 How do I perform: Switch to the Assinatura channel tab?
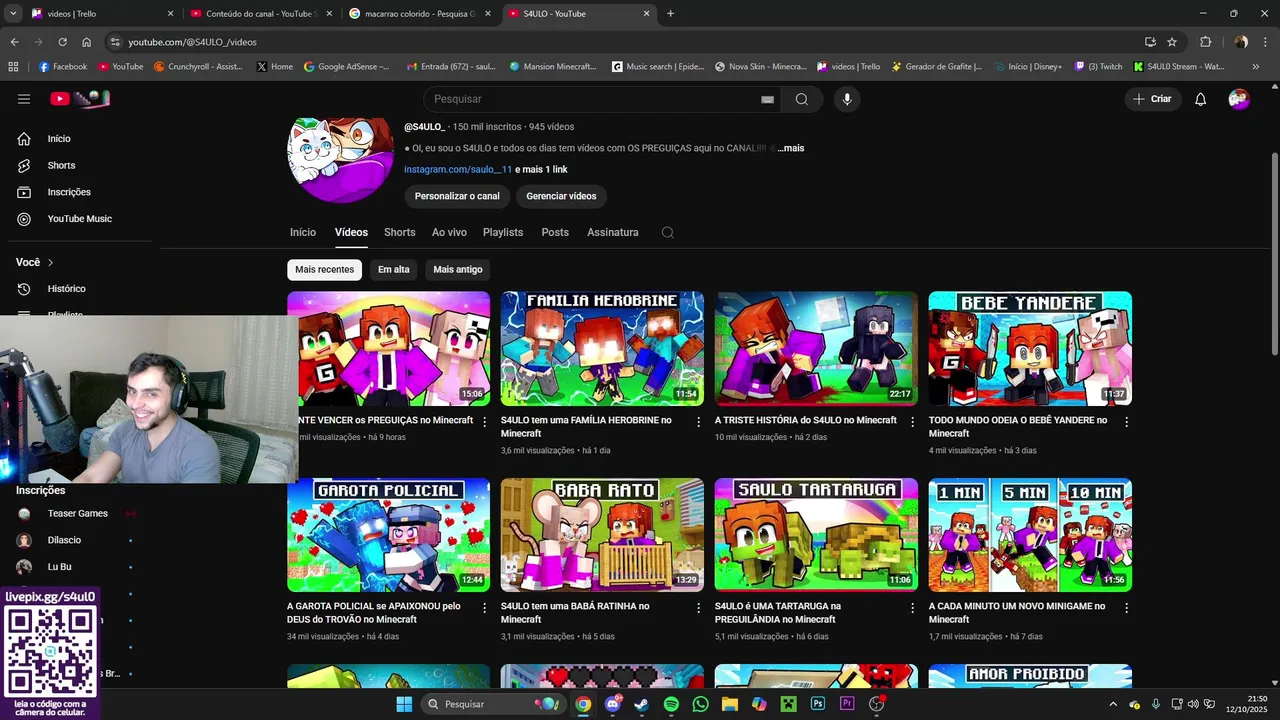pyautogui.click(x=613, y=232)
